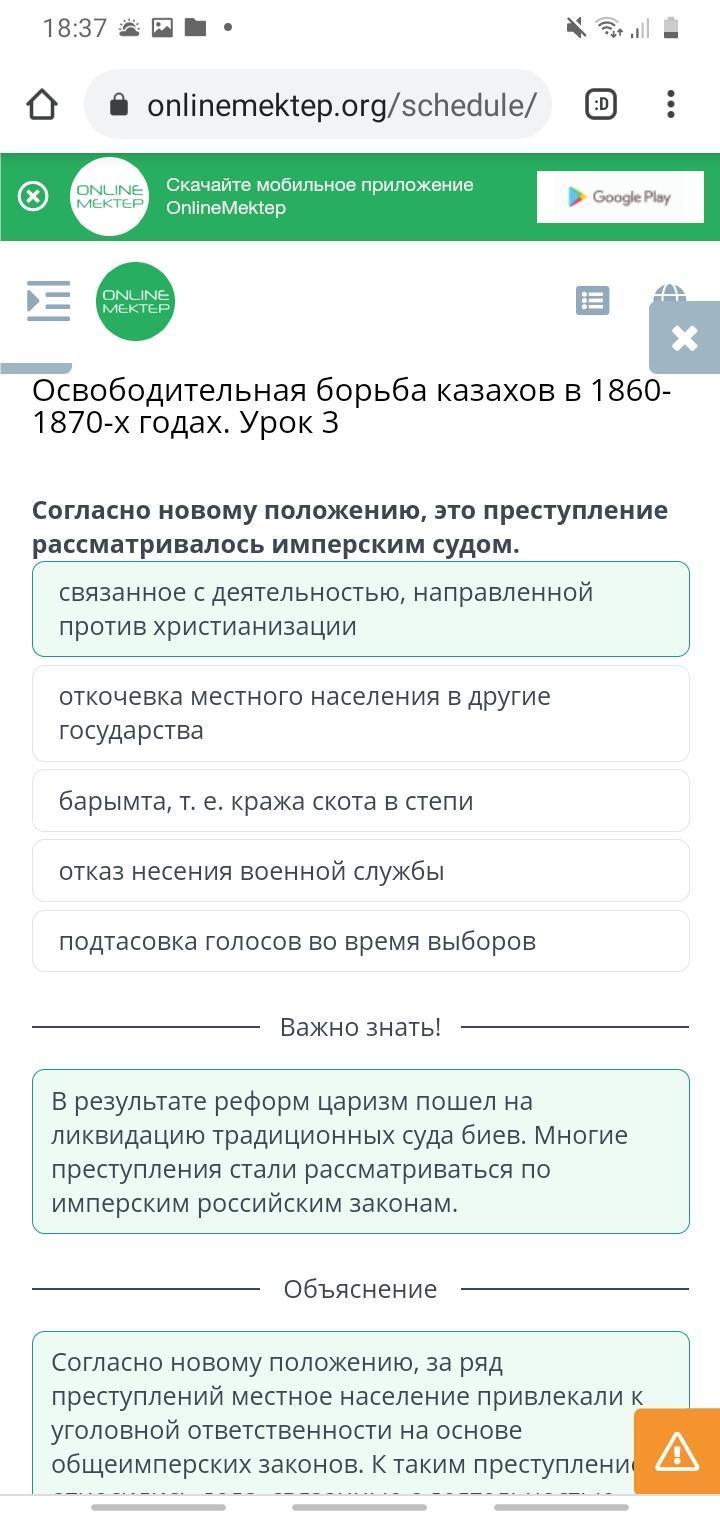
Task: Click the OnlineMektep logo in the green banner
Action: (110, 197)
